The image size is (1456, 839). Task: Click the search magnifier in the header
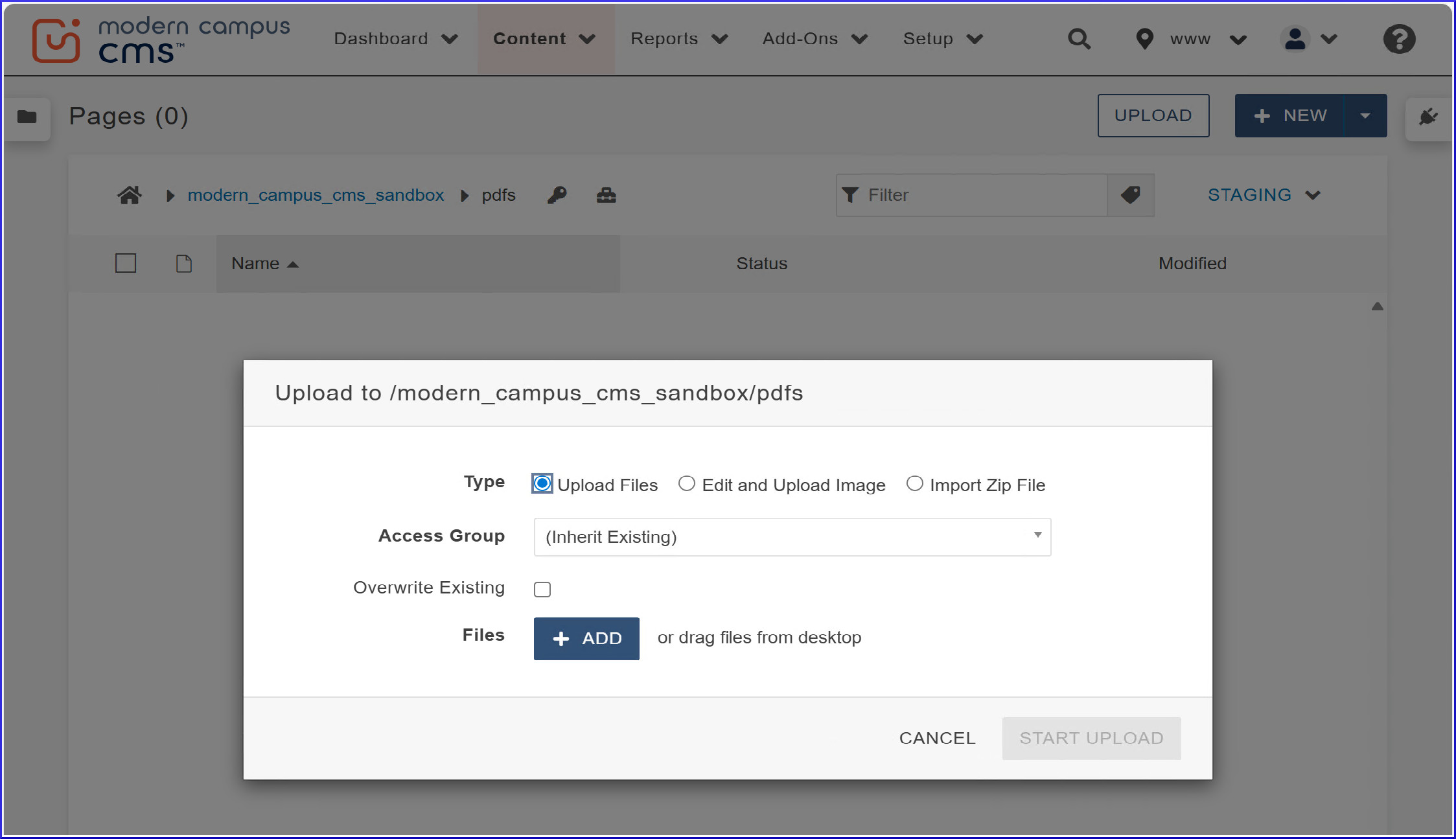[1079, 39]
